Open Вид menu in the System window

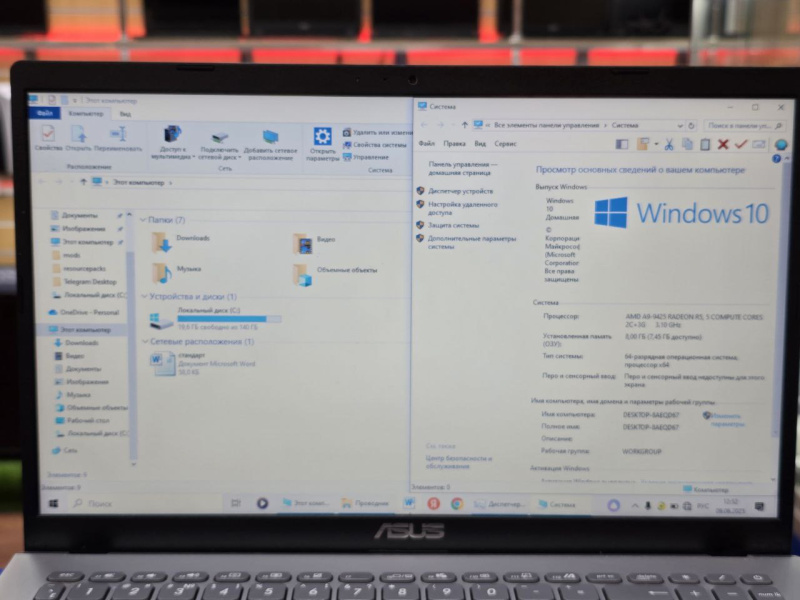click(480, 144)
